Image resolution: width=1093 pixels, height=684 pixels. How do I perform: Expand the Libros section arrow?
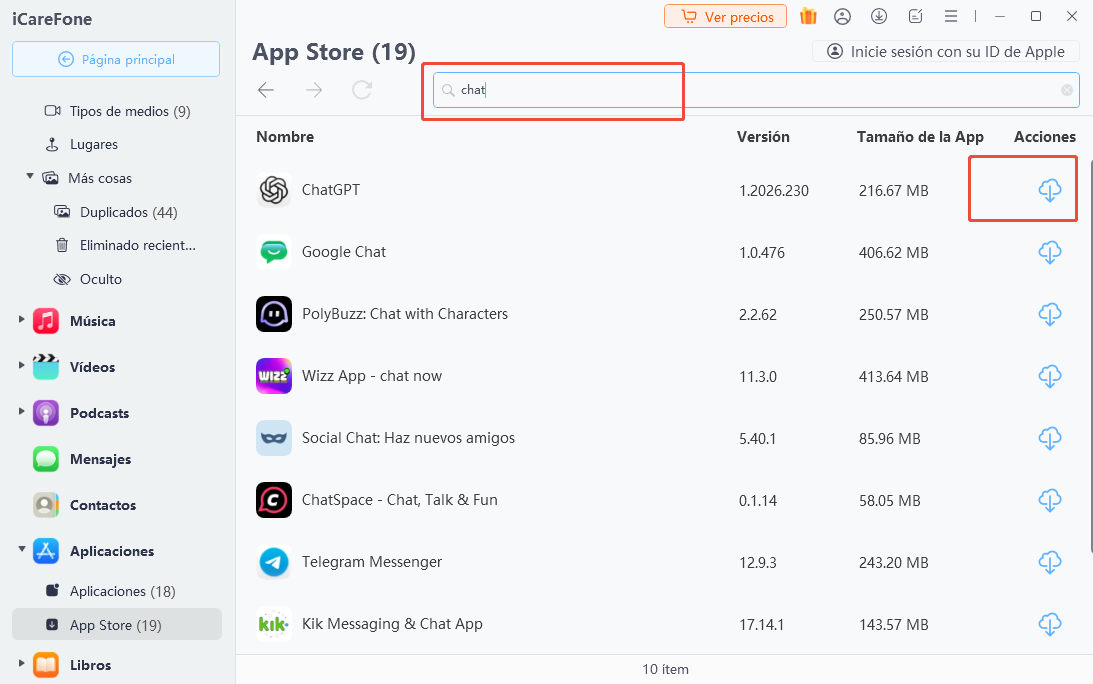21,663
